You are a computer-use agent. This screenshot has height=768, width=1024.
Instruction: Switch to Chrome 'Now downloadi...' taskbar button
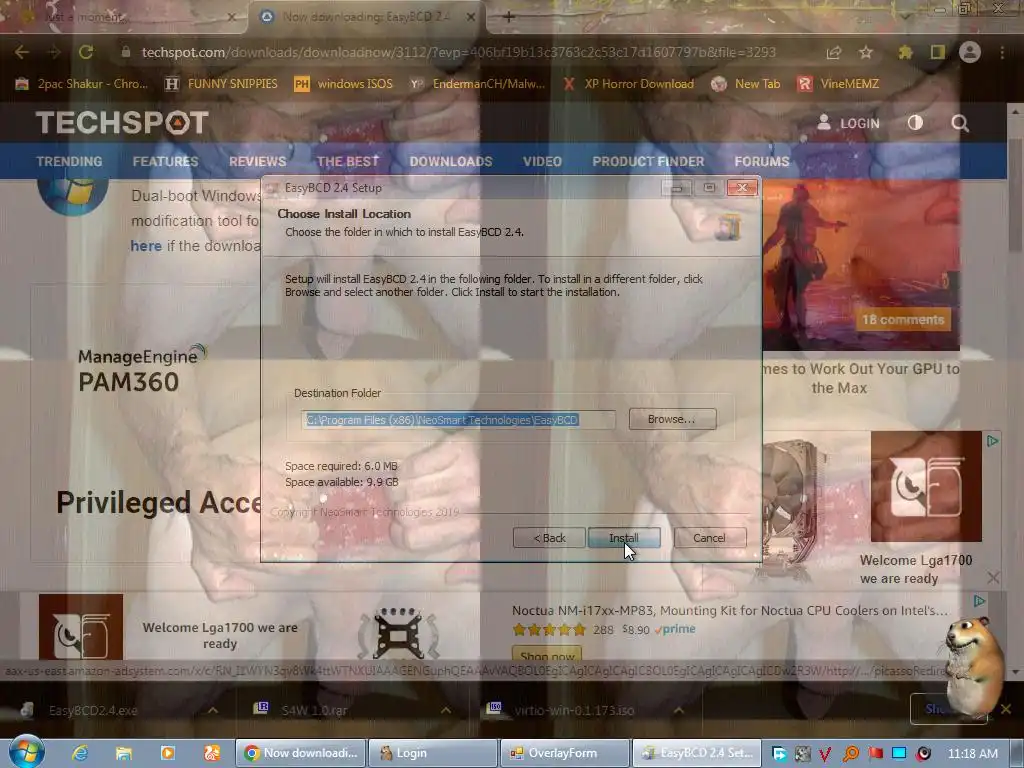(x=301, y=753)
